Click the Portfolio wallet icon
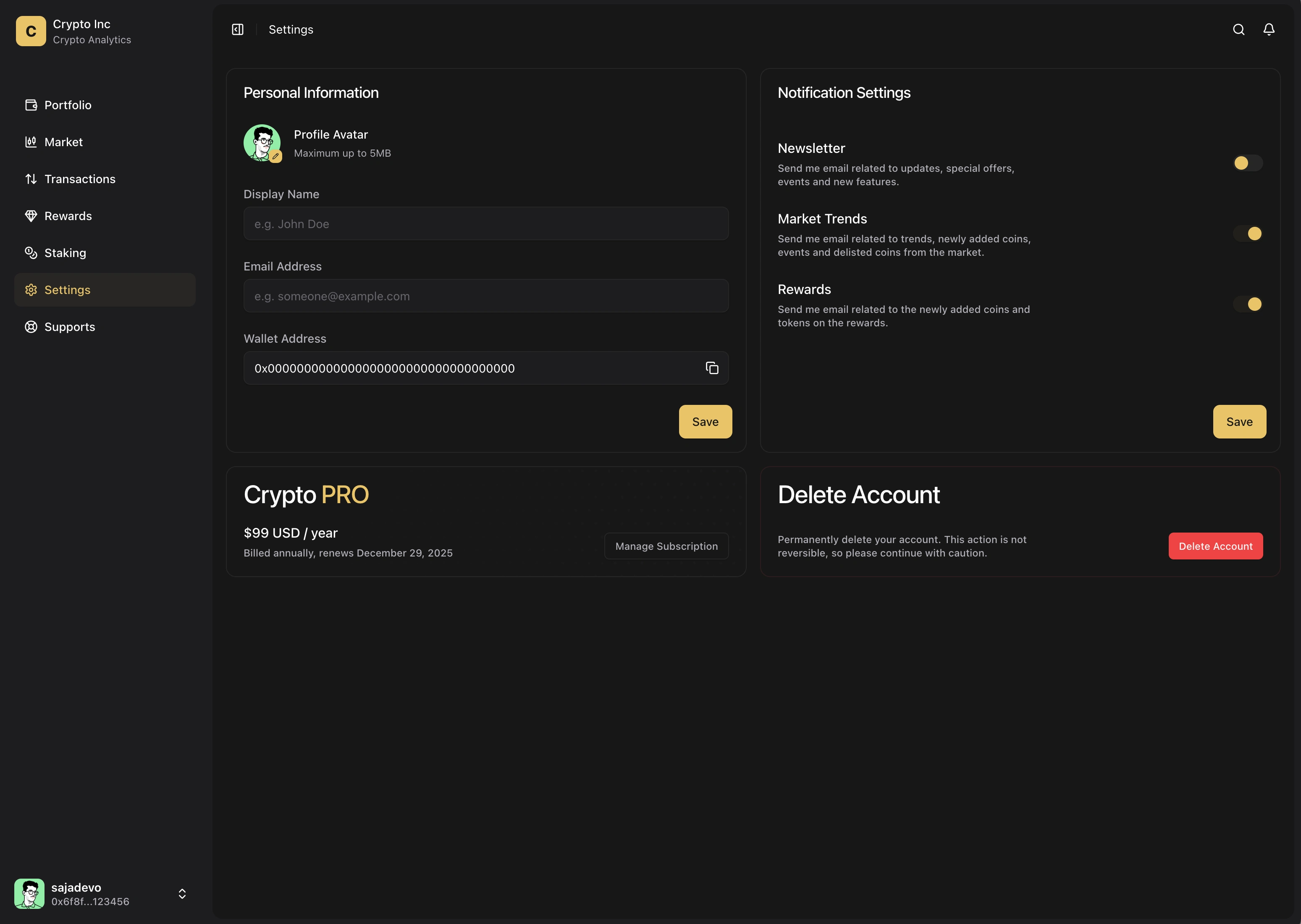1301x924 pixels. pos(31,105)
